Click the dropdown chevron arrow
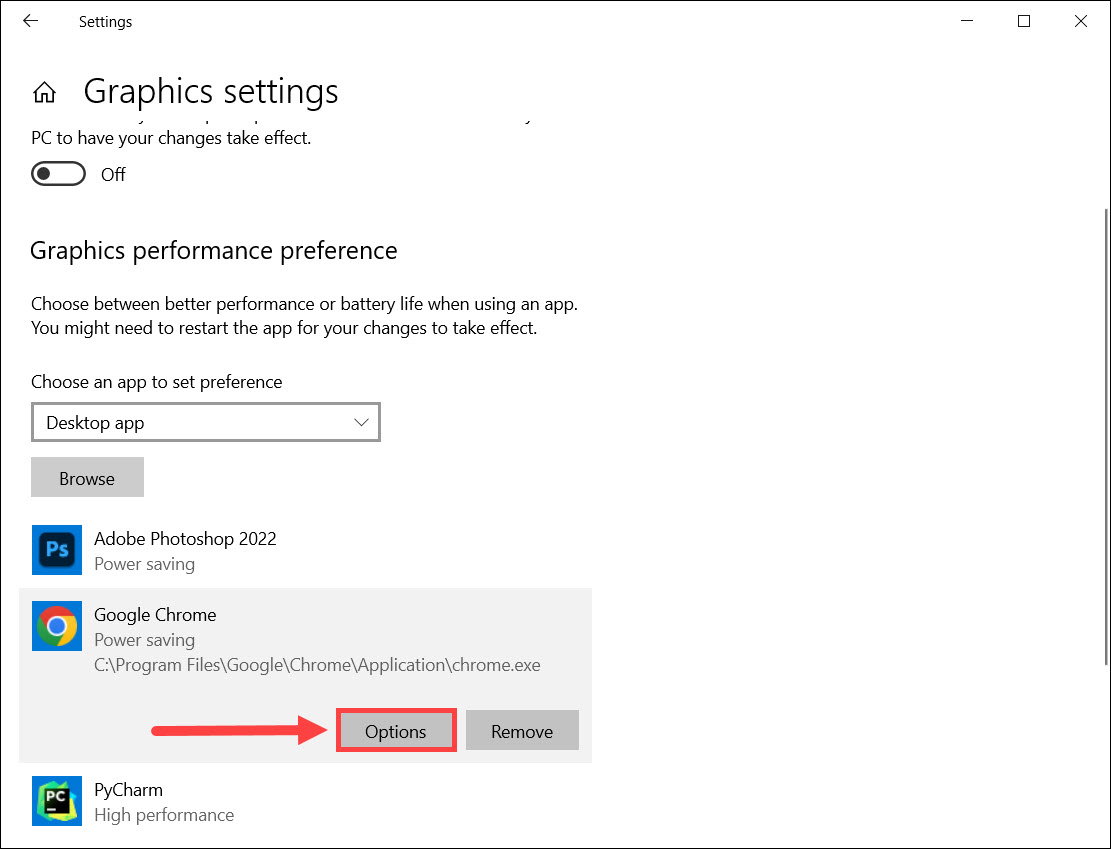The image size is (1111, 849). click(x=362, y=423)
